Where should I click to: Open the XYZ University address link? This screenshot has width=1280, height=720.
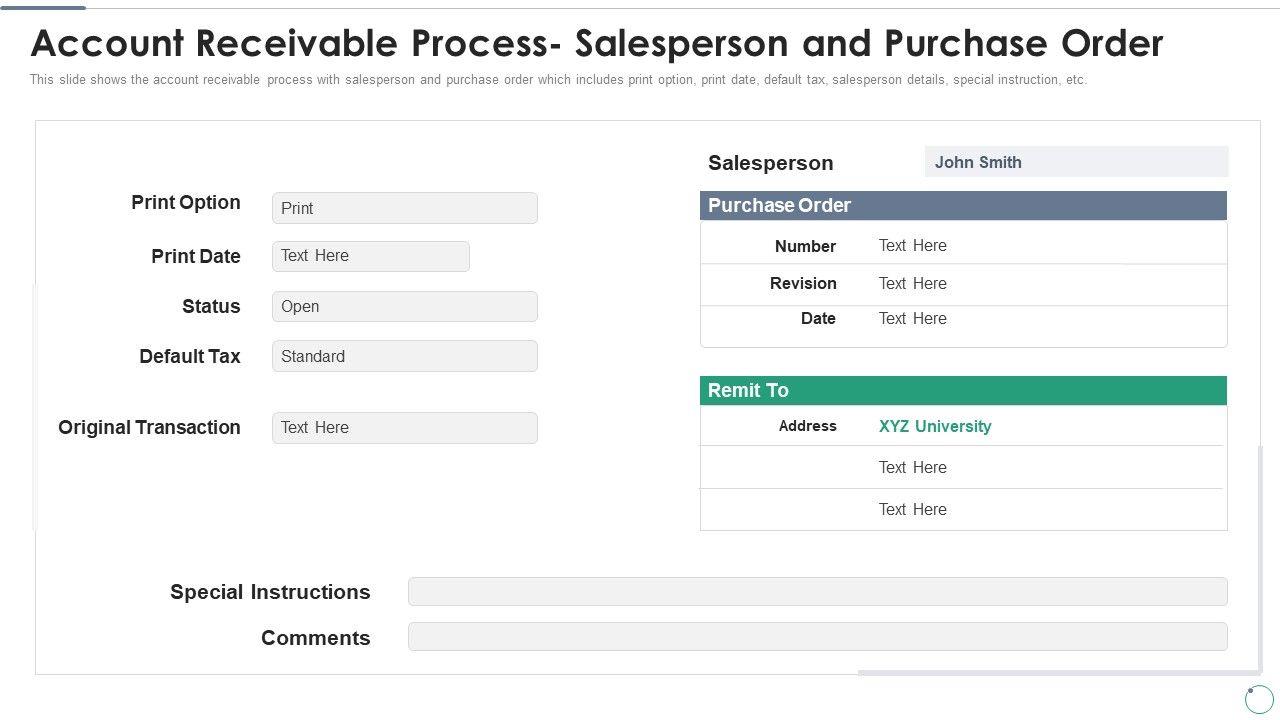tap(935, 427)
